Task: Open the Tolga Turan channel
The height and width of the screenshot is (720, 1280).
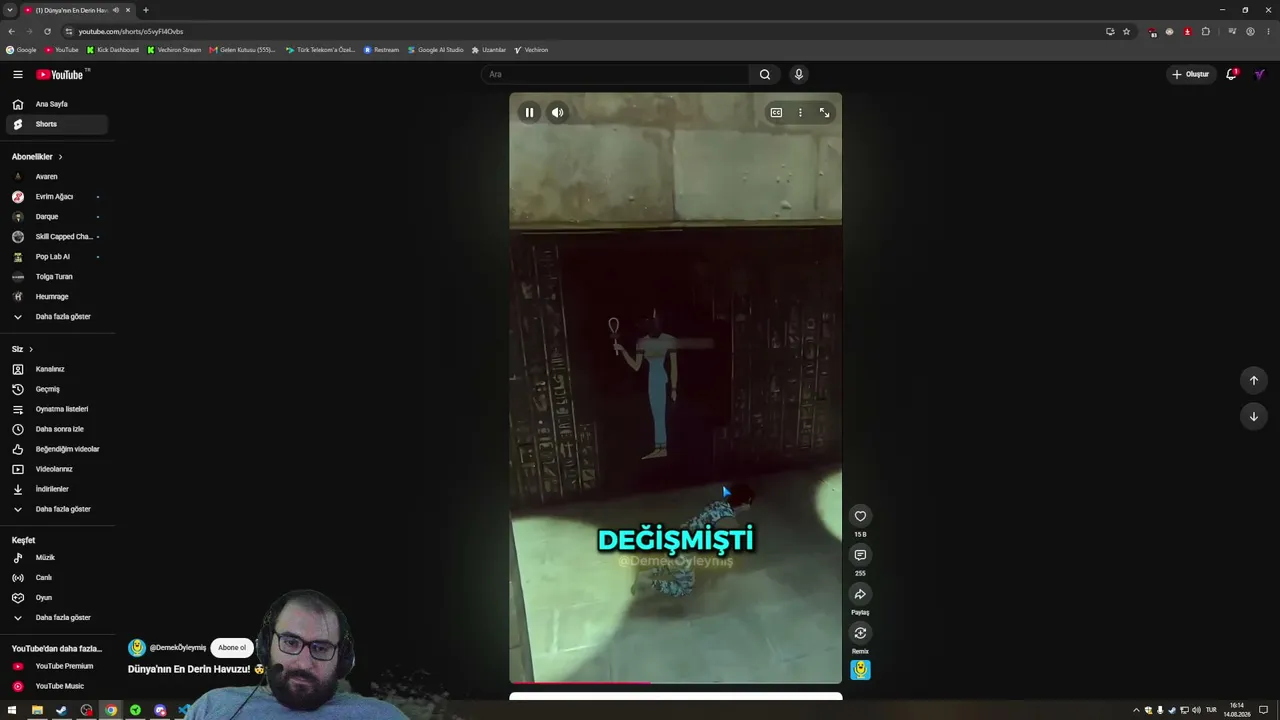Action: [57, 277]
